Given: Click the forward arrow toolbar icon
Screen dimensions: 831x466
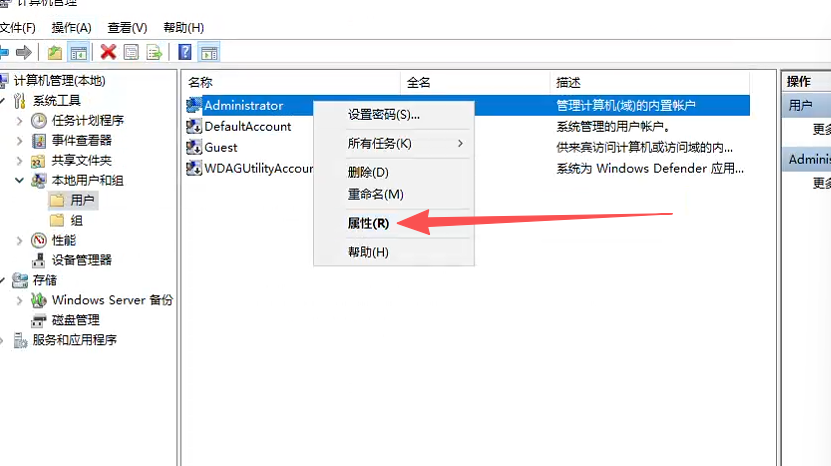Looking at the screenshot, I should click(x=24, y=52).
